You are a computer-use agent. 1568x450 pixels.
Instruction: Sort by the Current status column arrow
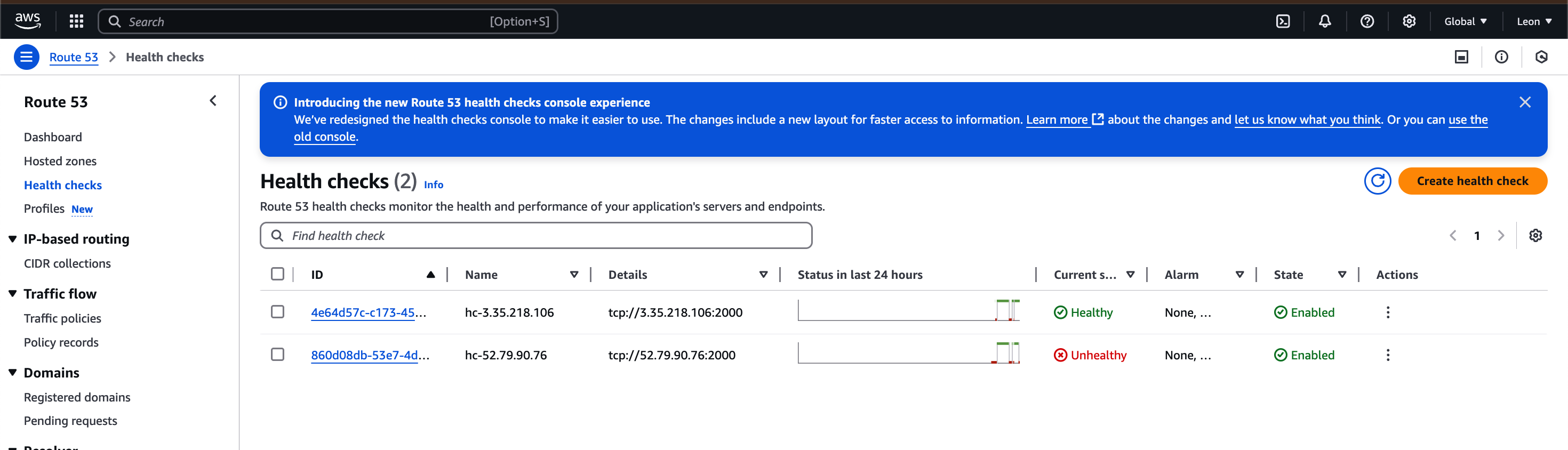[x=1130, y=275]
